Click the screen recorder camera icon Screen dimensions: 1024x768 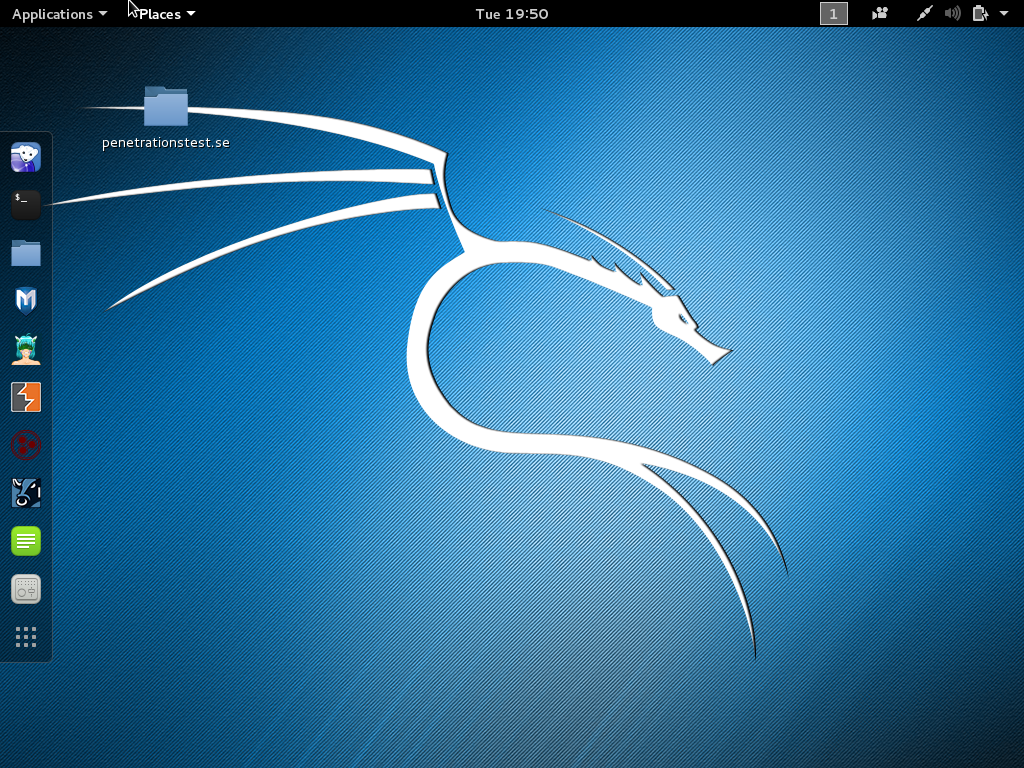tap(880, 14)
